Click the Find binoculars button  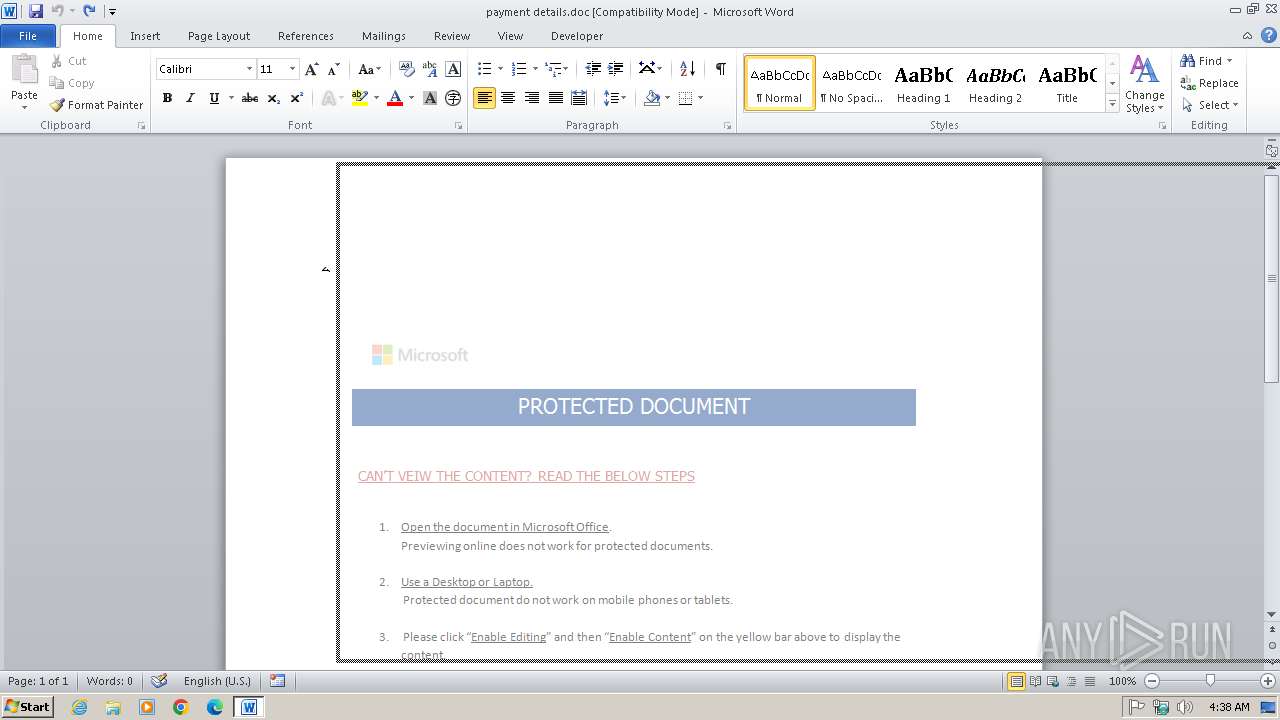coord(1205,61)
